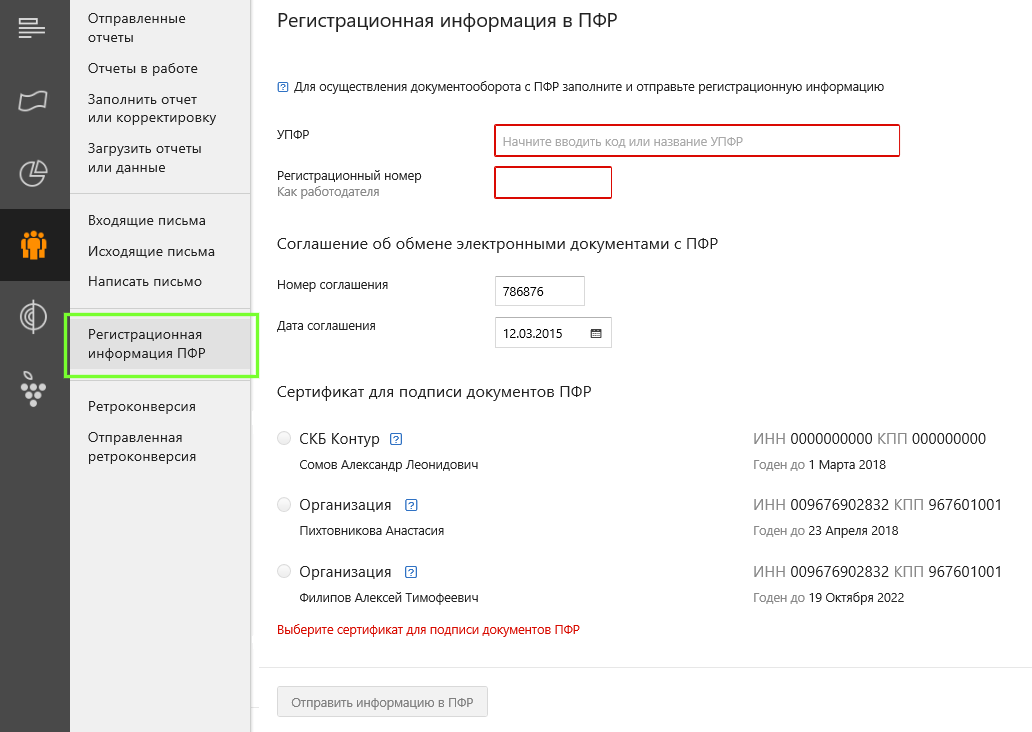Click red error Выберите сертификат message
The height and width of the screenshot is (732, 1032).
[x=428, y=630]
